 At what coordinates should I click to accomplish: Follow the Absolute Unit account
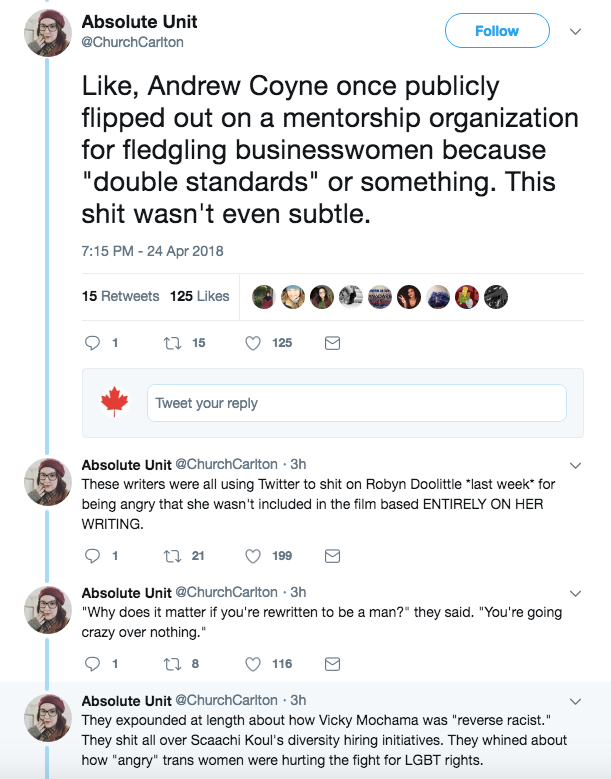[496, 31]
